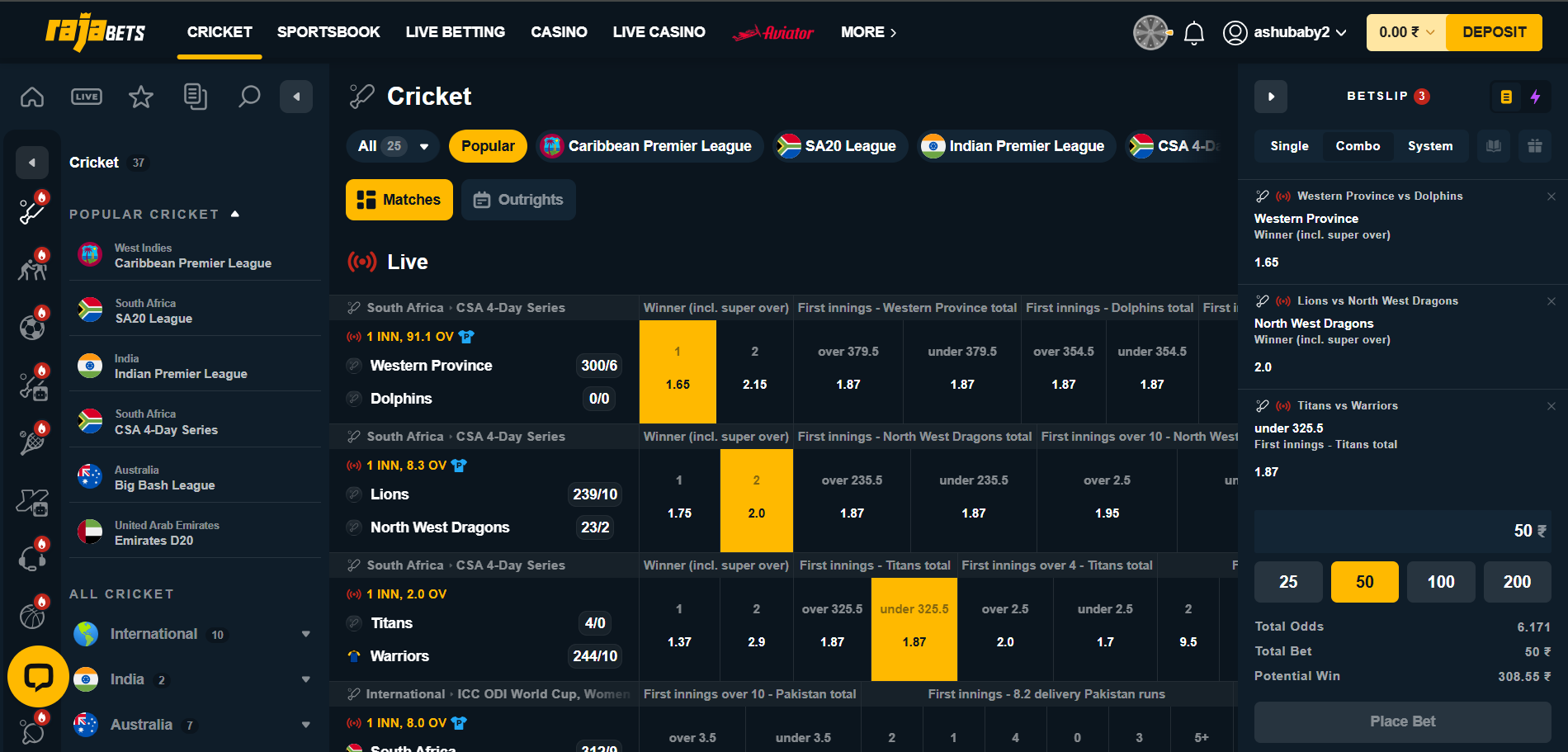The height and width of the screenshot is (752, 1568).
Task: Switch to Outrights view
Action: [x=518, y=199]
